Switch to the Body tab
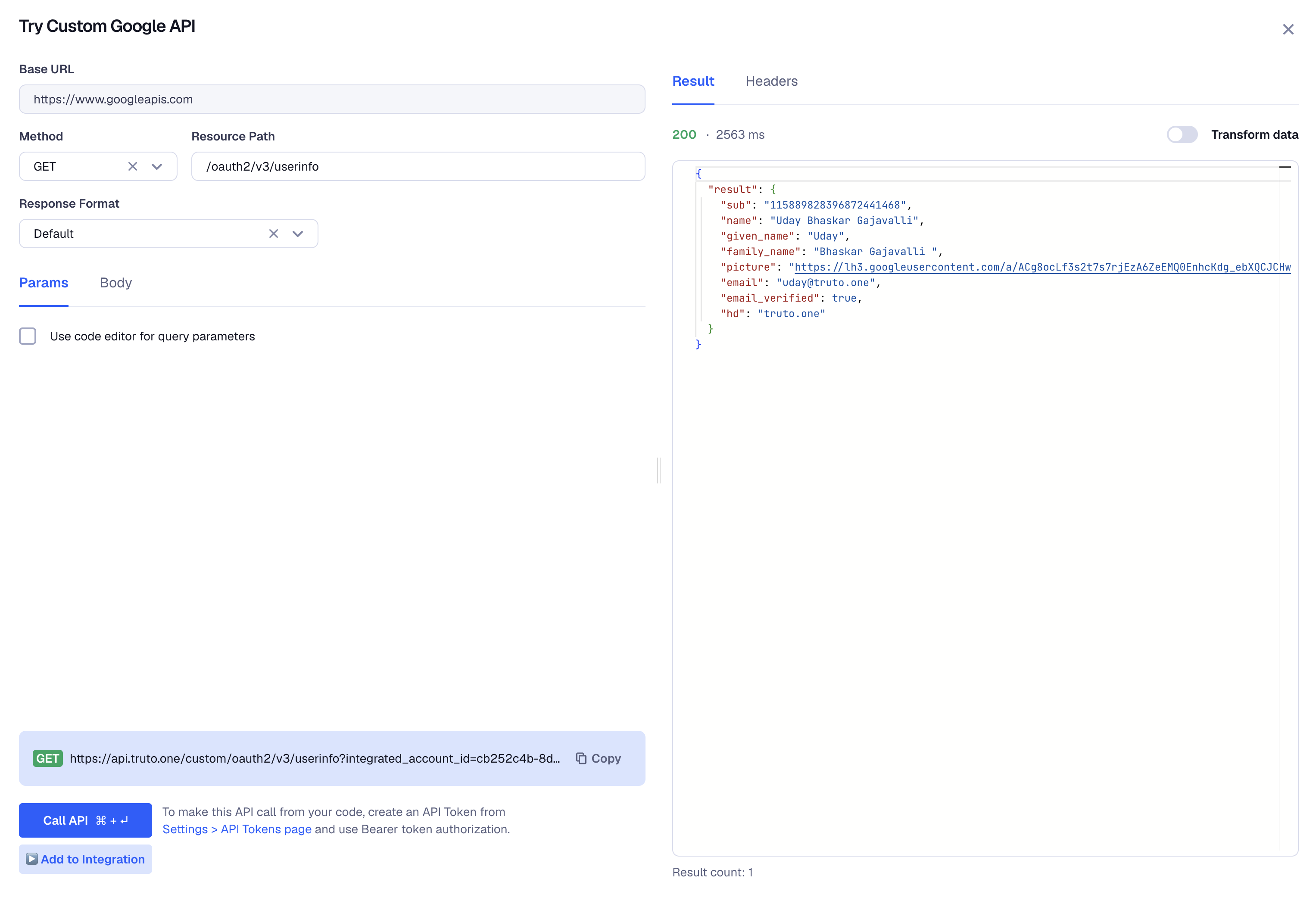Screen dimensions: 1316x910 (x=116, y=283)
